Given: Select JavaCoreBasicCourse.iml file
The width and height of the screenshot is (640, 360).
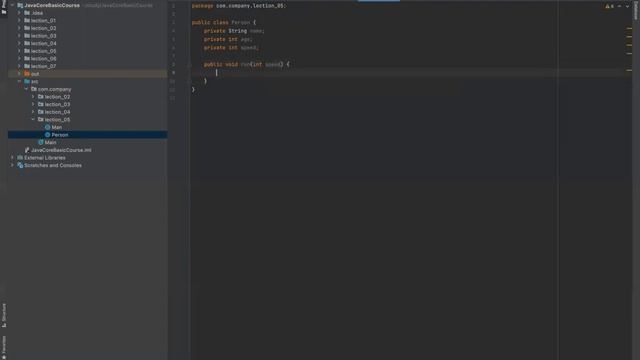Looking at the screenshot, I should click(61, 150).
